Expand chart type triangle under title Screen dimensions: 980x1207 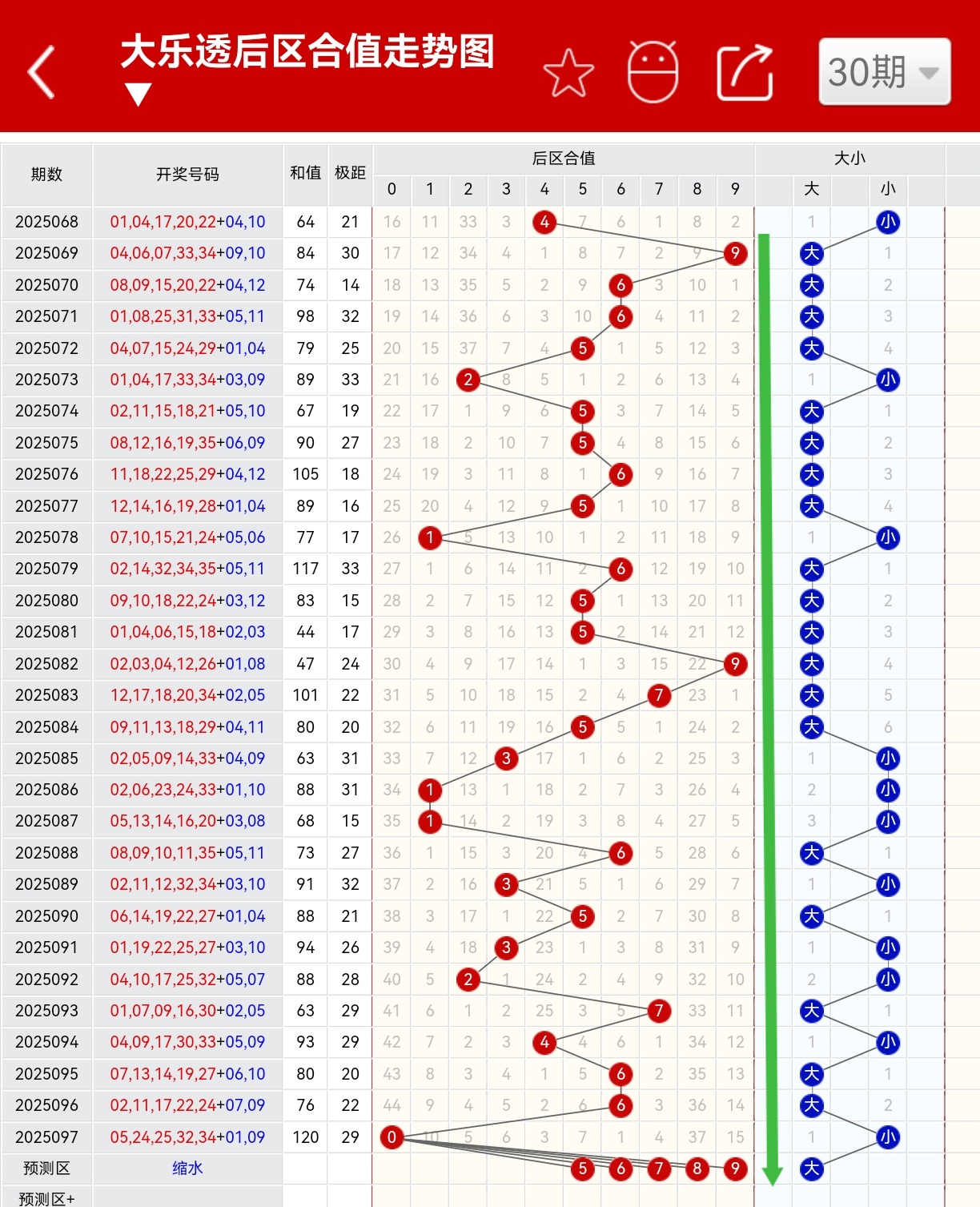[139, 95]
